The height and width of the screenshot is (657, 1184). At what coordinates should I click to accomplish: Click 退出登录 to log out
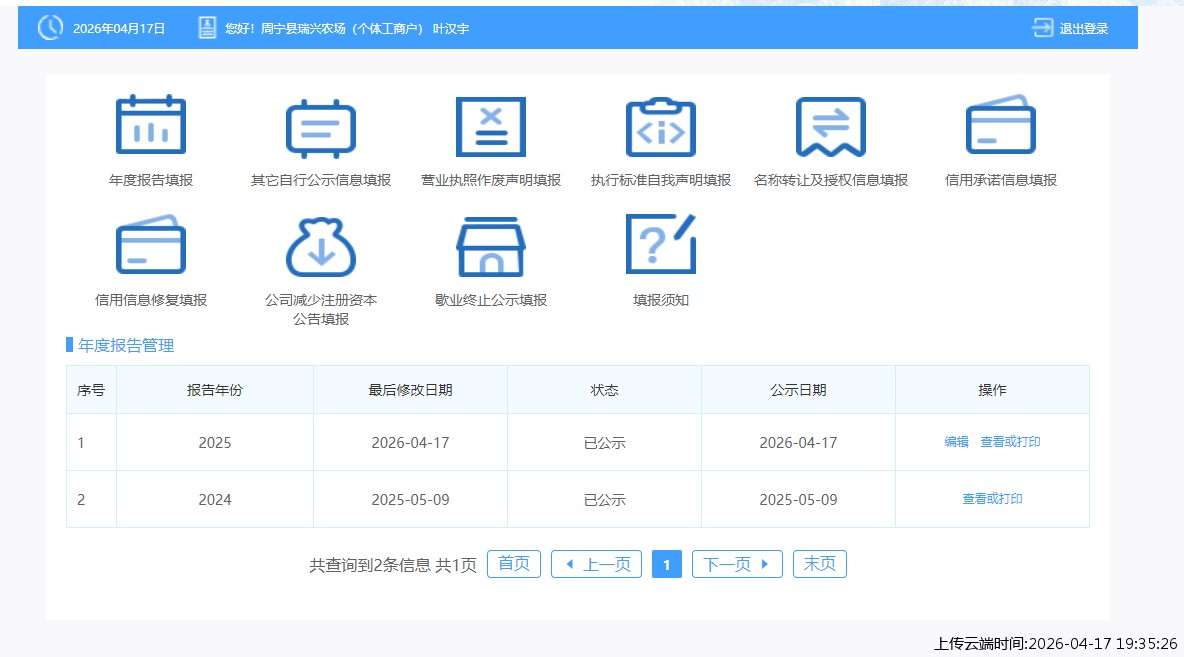click(1083, 28)
